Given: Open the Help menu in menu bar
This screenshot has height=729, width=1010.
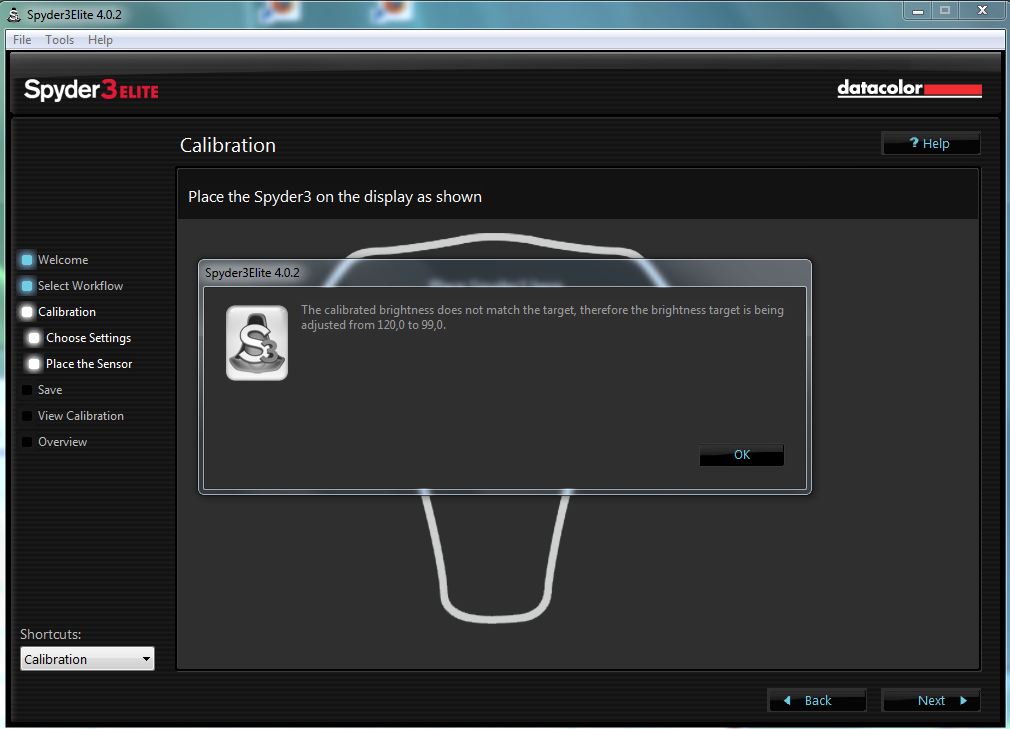Looking at the screenshot, I should (100, 40).
